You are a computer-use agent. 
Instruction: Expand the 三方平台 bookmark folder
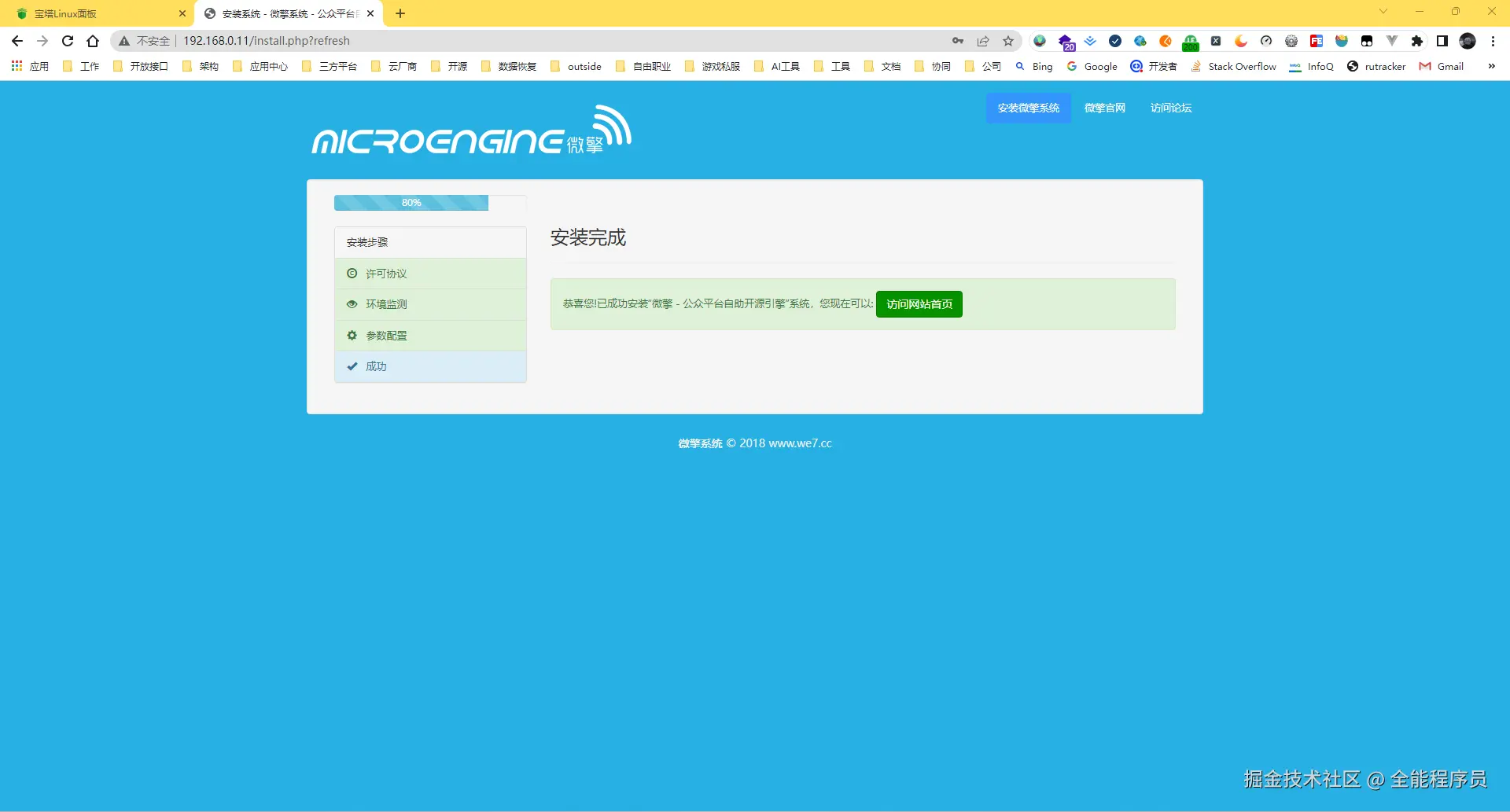click(x=329, y=67)
